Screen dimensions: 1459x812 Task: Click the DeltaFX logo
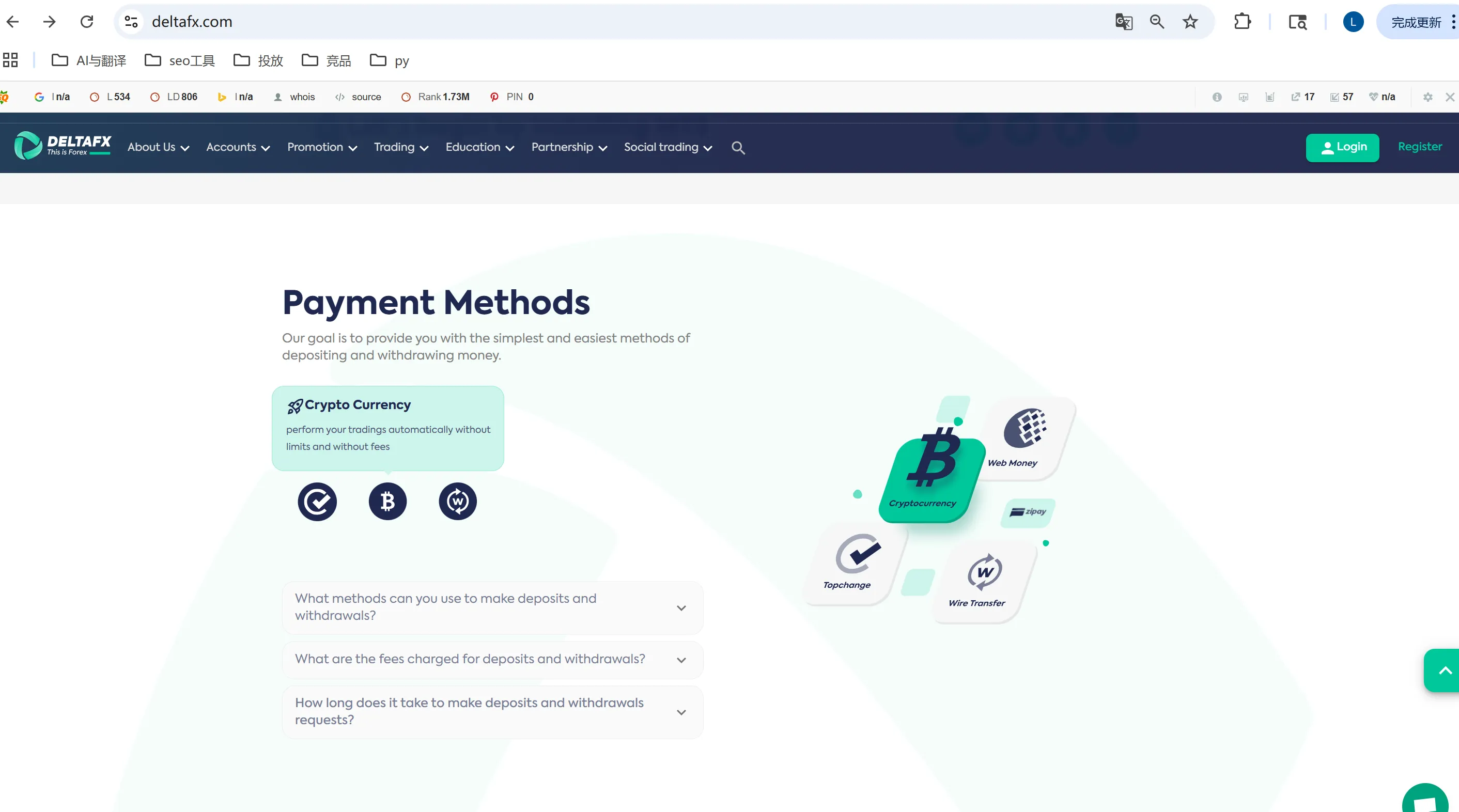point(63,146)
